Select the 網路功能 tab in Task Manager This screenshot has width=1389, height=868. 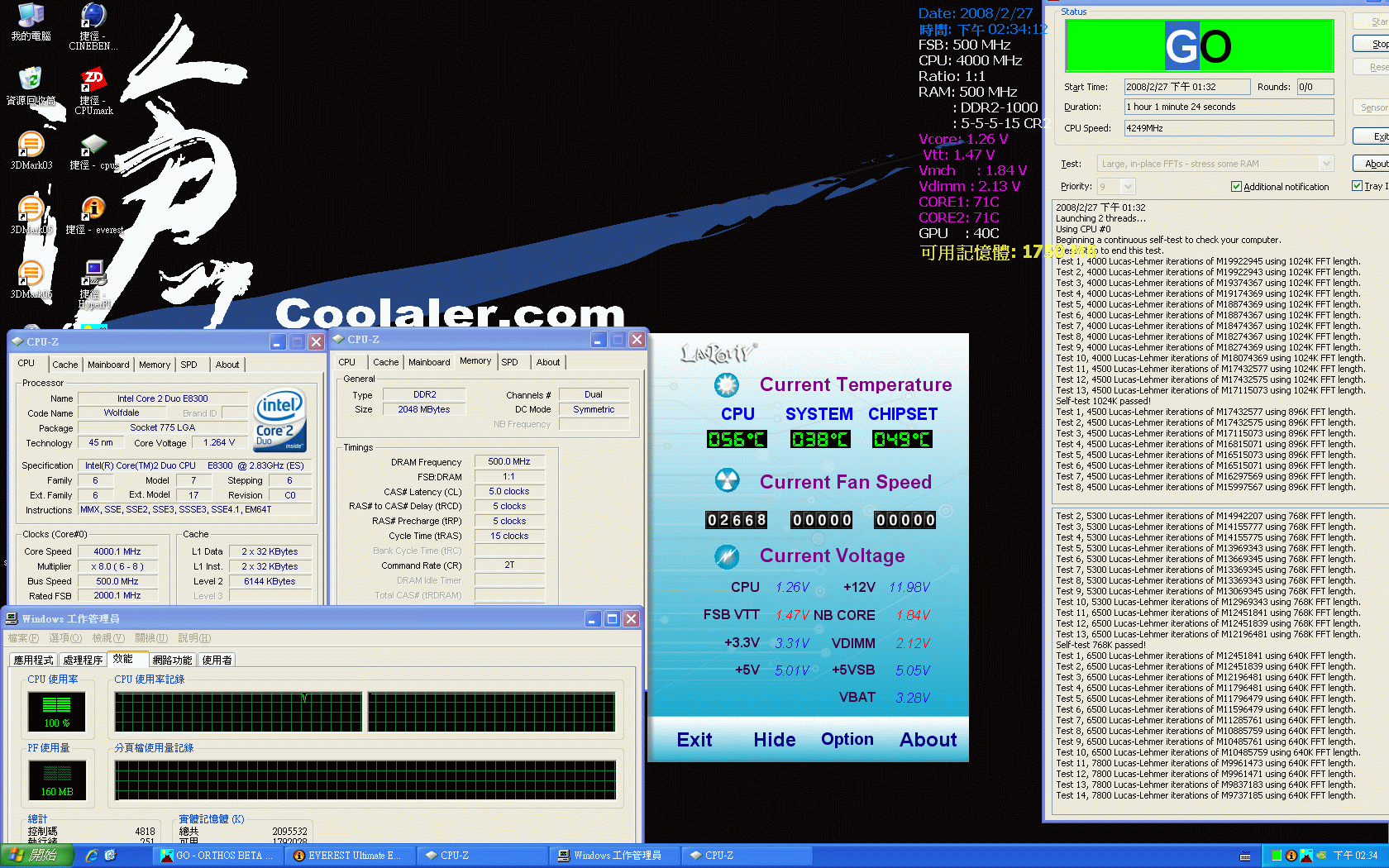172,660
